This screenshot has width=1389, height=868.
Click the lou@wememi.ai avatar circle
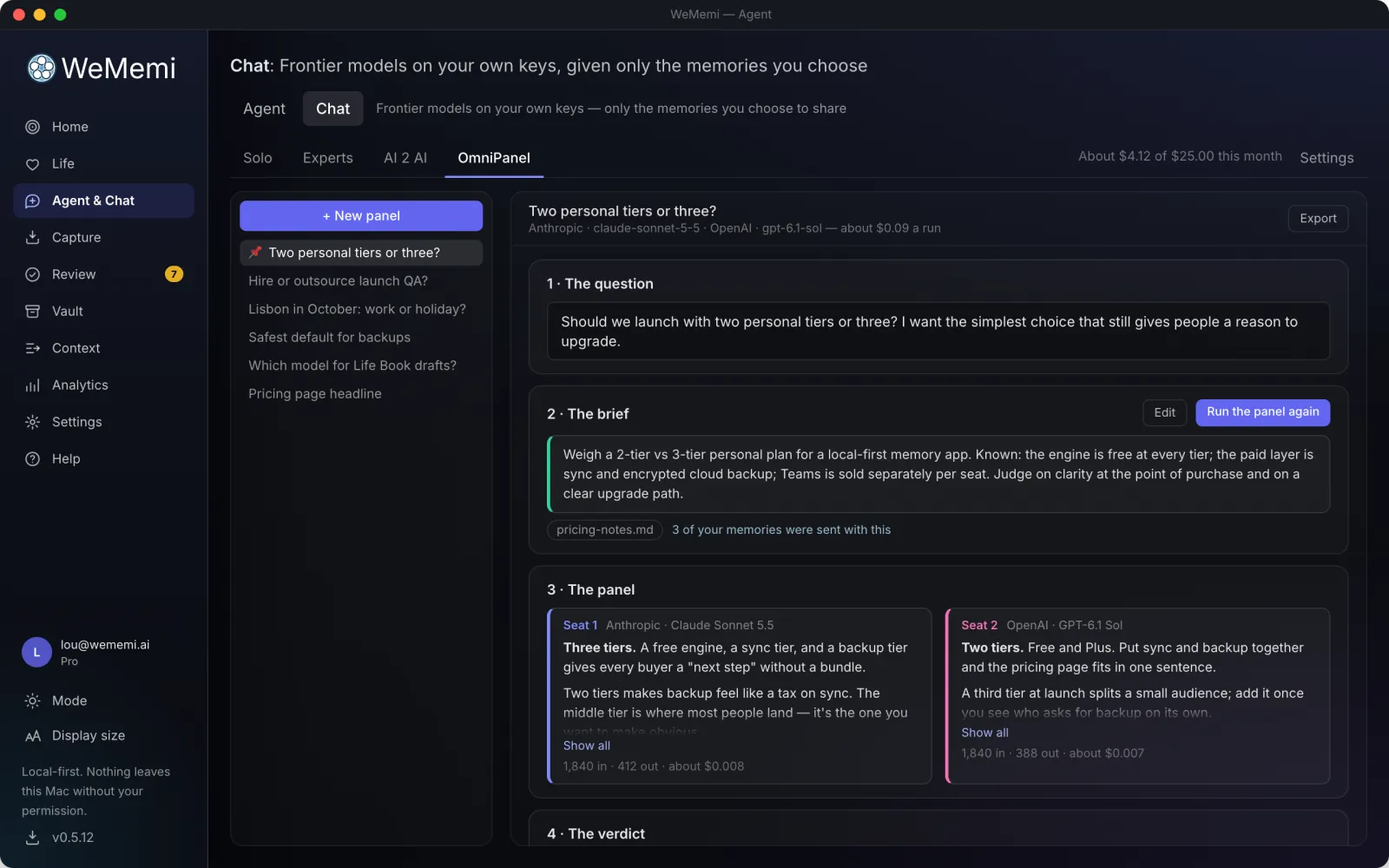pos(36,652)
